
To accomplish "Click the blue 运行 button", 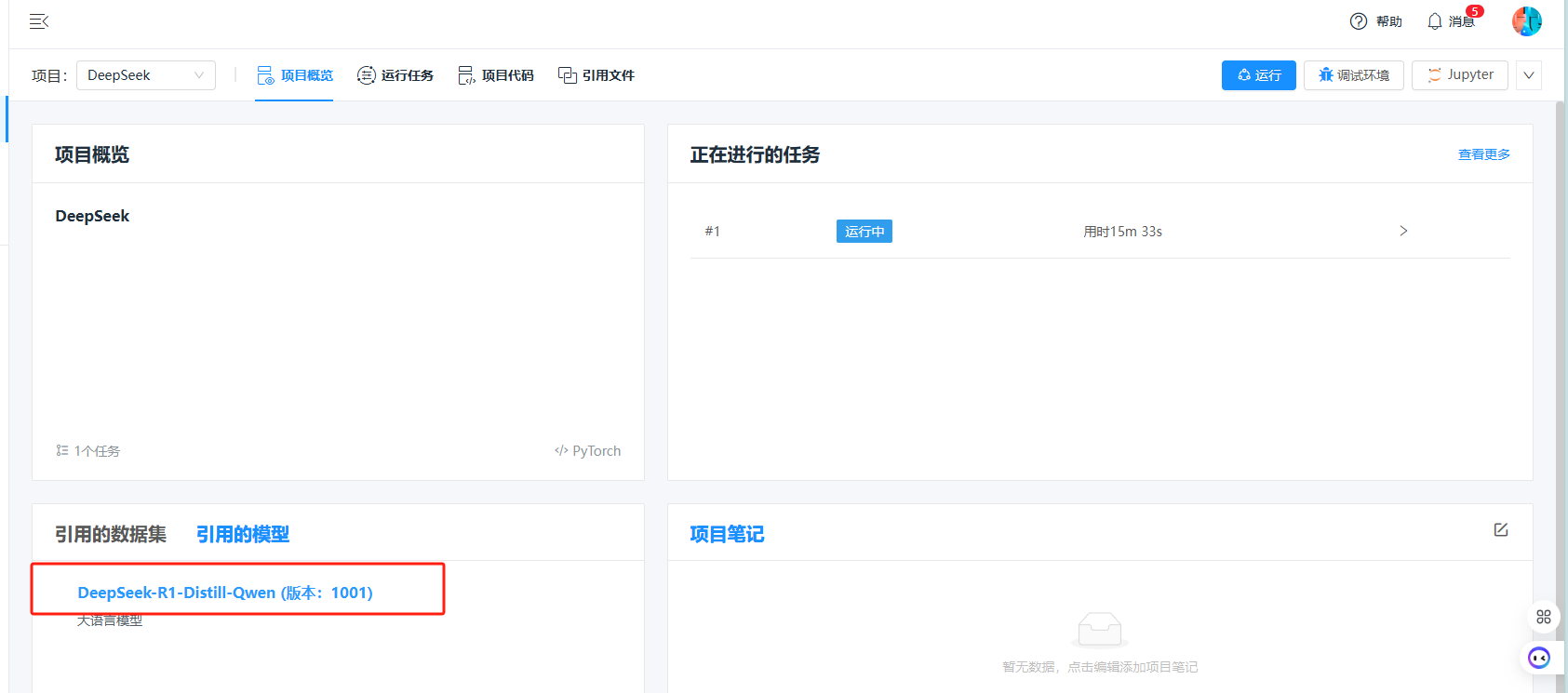I will pos(1258,75).
